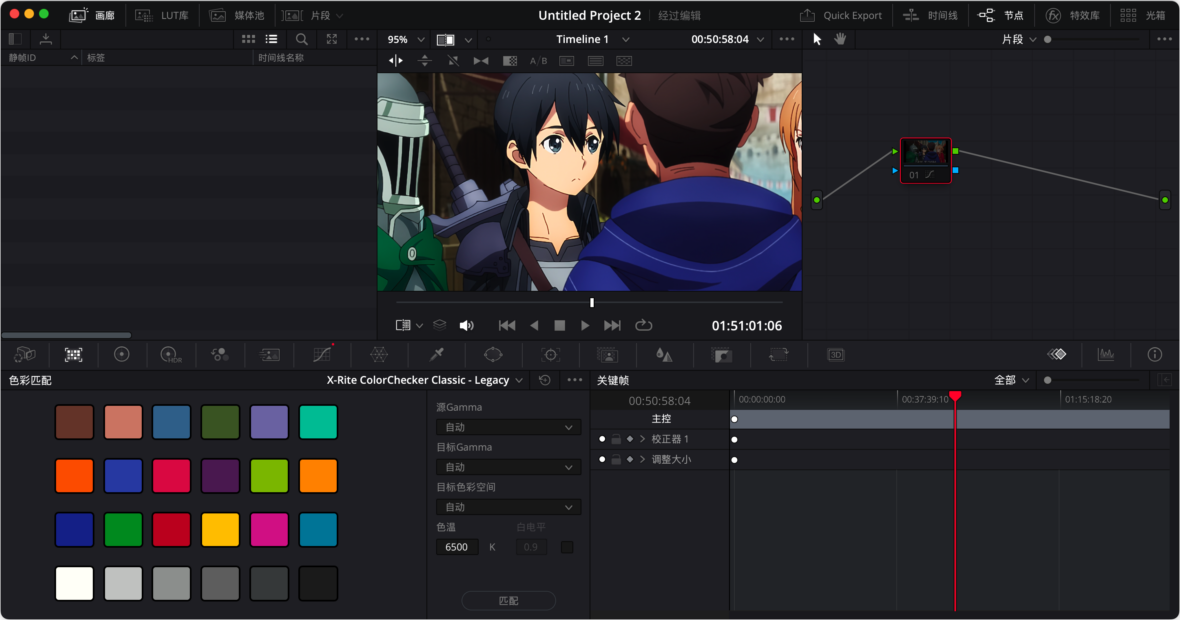Expand the 校正器 1 keyframe track

tap(642, 438)
